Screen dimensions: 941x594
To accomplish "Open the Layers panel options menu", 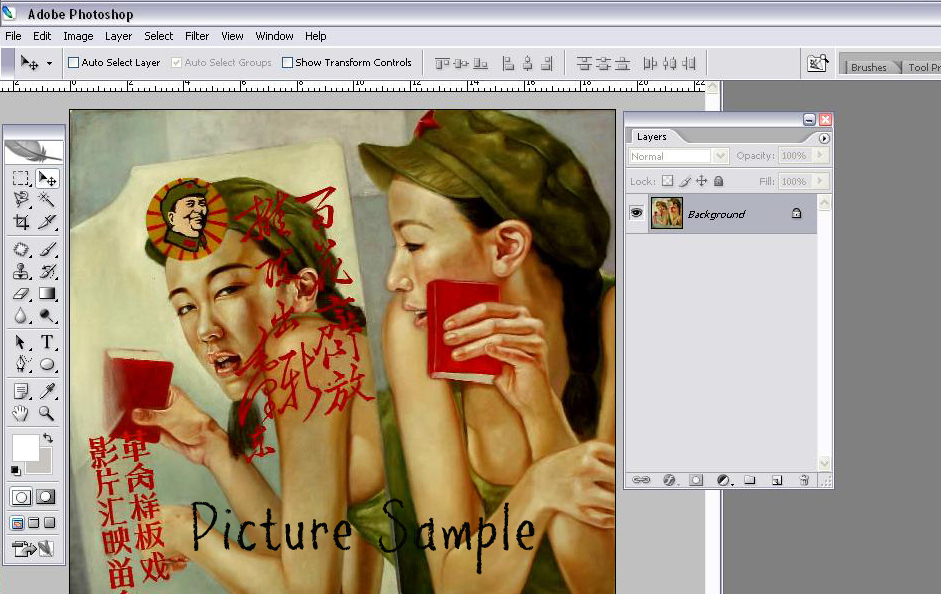I will click(824, 139).
